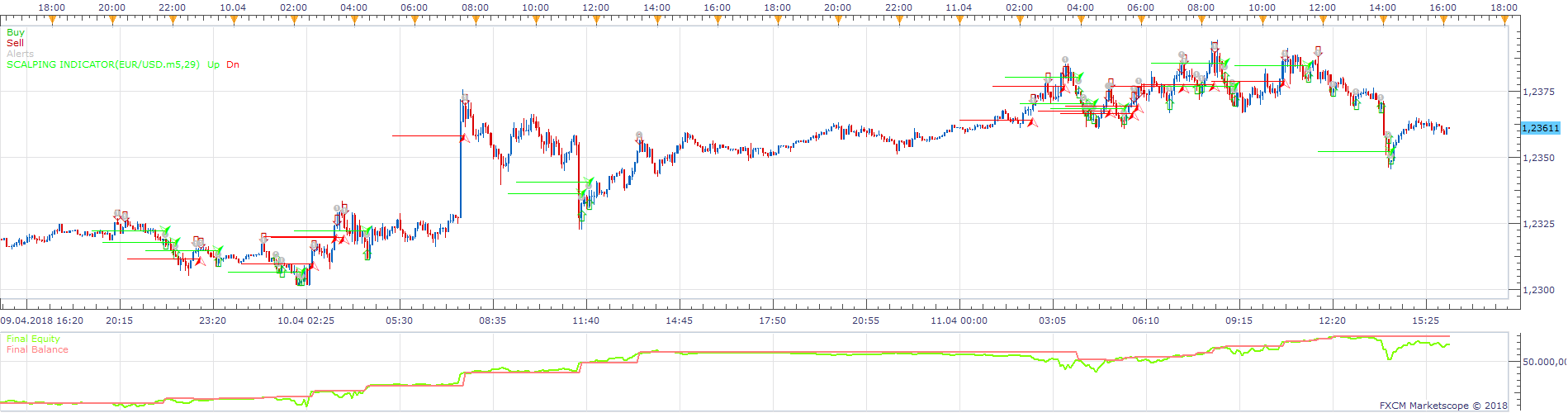Viewport: 1568px width, 413px height.
Task: Click the SCALPING INDICATOR(EUR/USD.m5,29) label
Action: coord(103,64)
